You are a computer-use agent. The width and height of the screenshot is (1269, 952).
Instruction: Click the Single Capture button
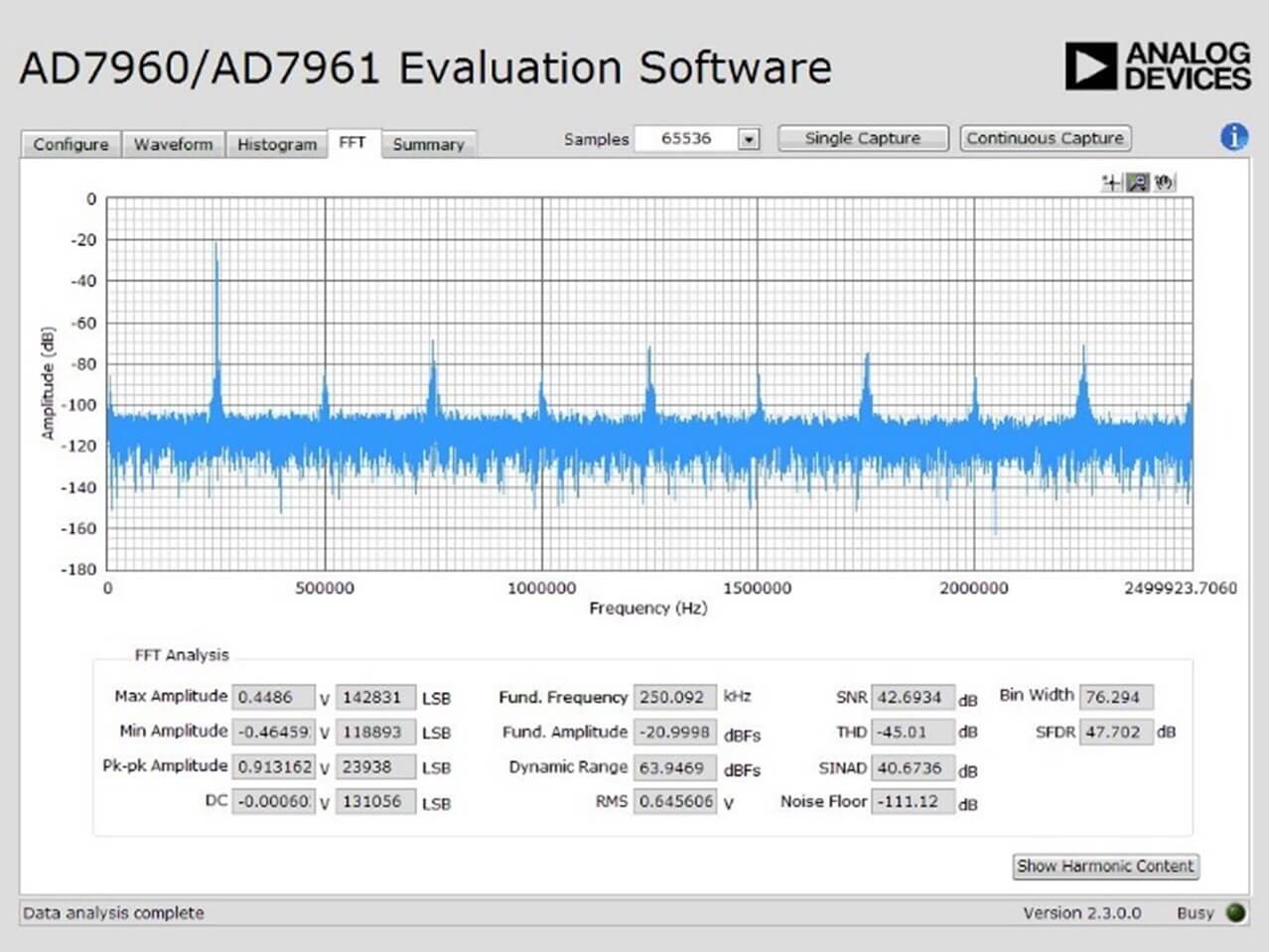pyautogui.click(x=863, y=138)
